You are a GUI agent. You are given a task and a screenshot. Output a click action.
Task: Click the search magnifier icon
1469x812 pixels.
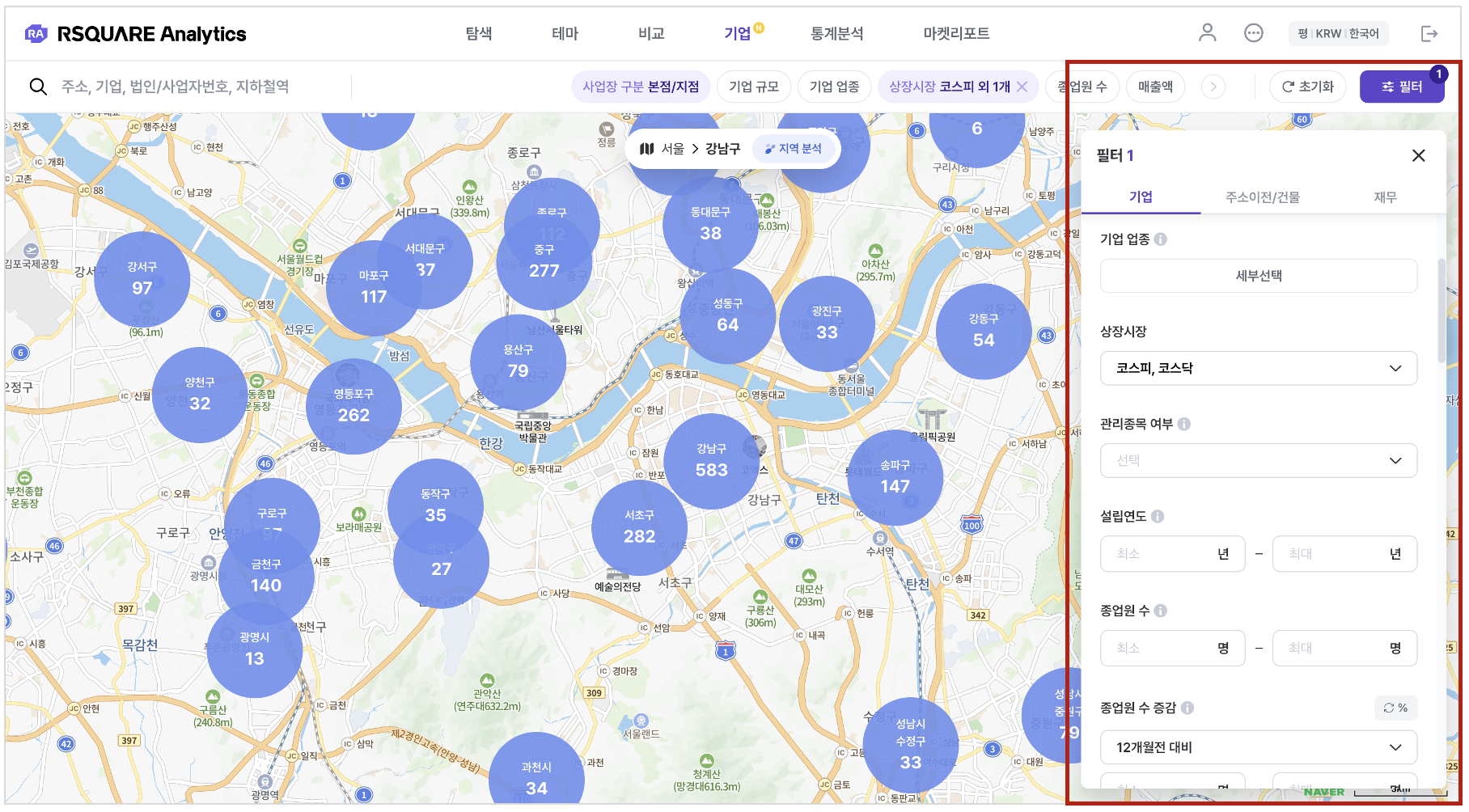(x=38, y=87)
